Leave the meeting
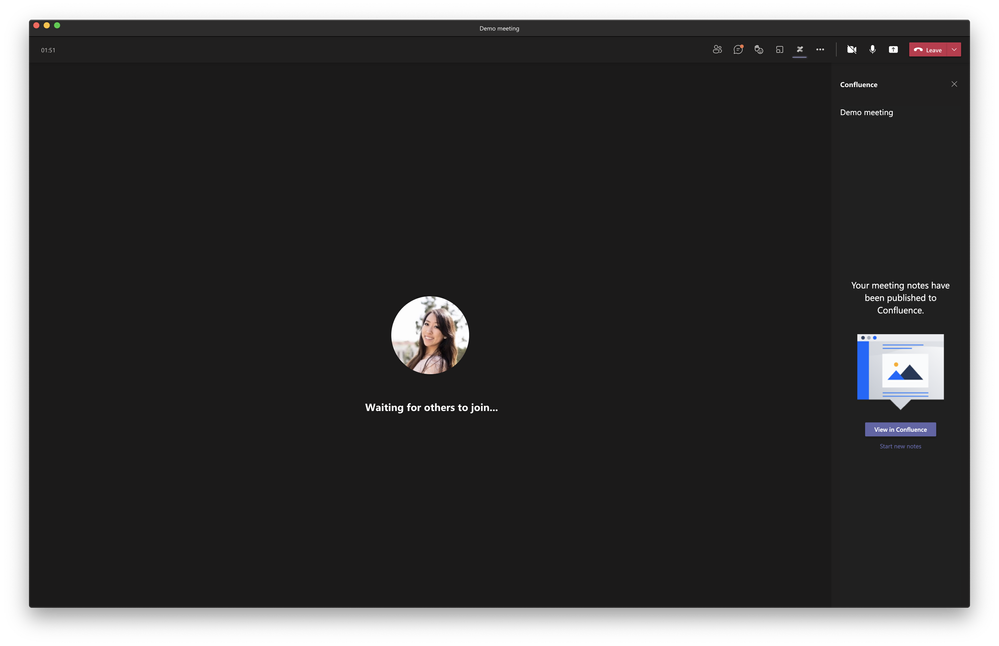The width and height of the screenshot is (999, 646). pos(928,50)
